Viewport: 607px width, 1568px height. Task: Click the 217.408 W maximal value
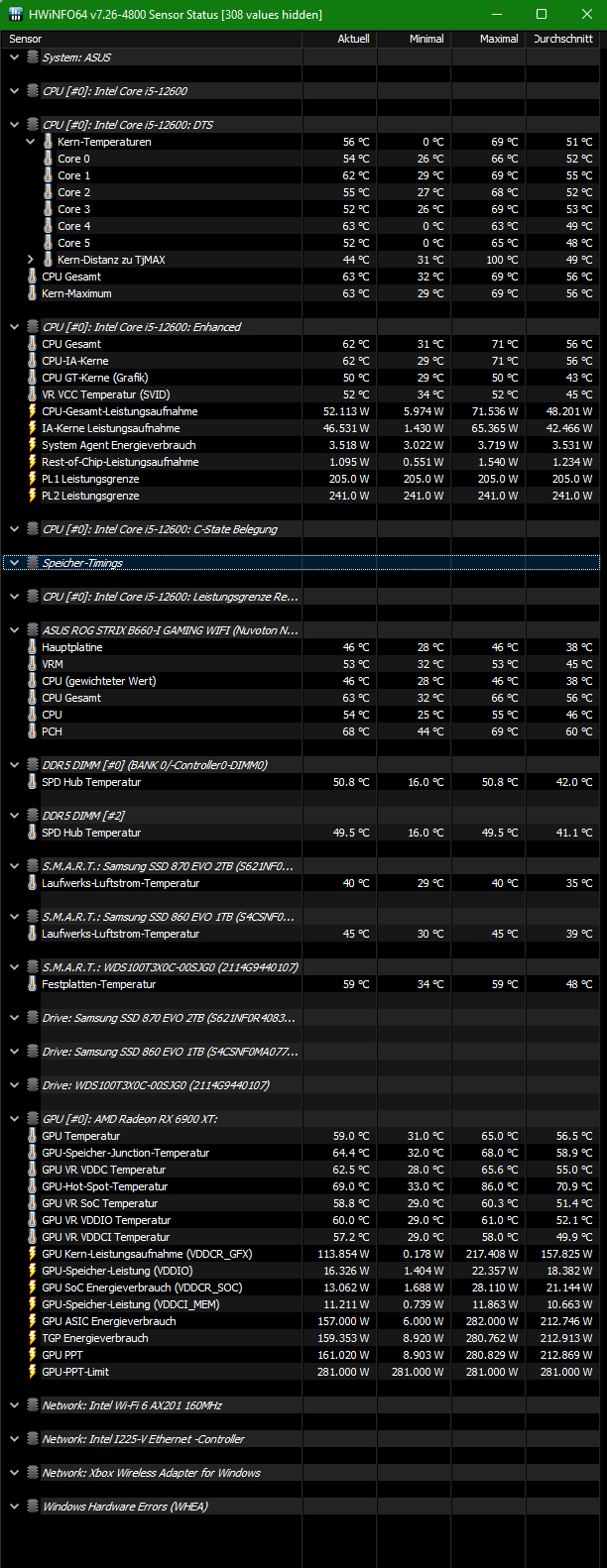(x=492, y=1254)
